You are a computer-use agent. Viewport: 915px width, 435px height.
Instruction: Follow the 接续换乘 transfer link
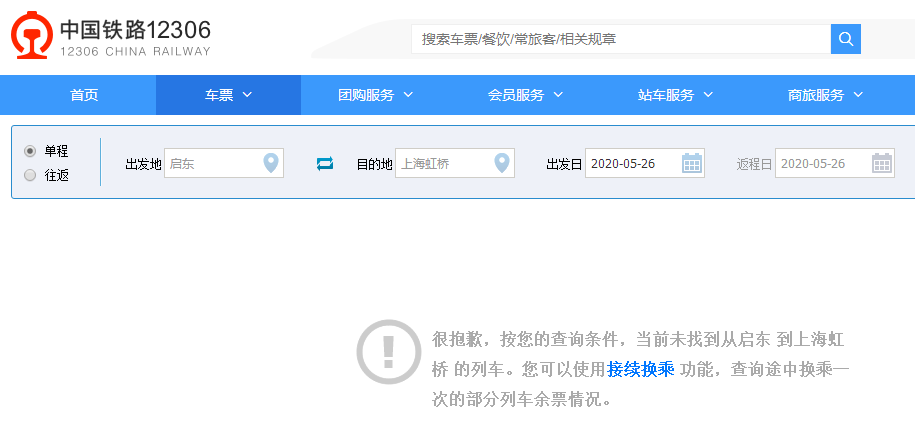click(x=641, y=370)
